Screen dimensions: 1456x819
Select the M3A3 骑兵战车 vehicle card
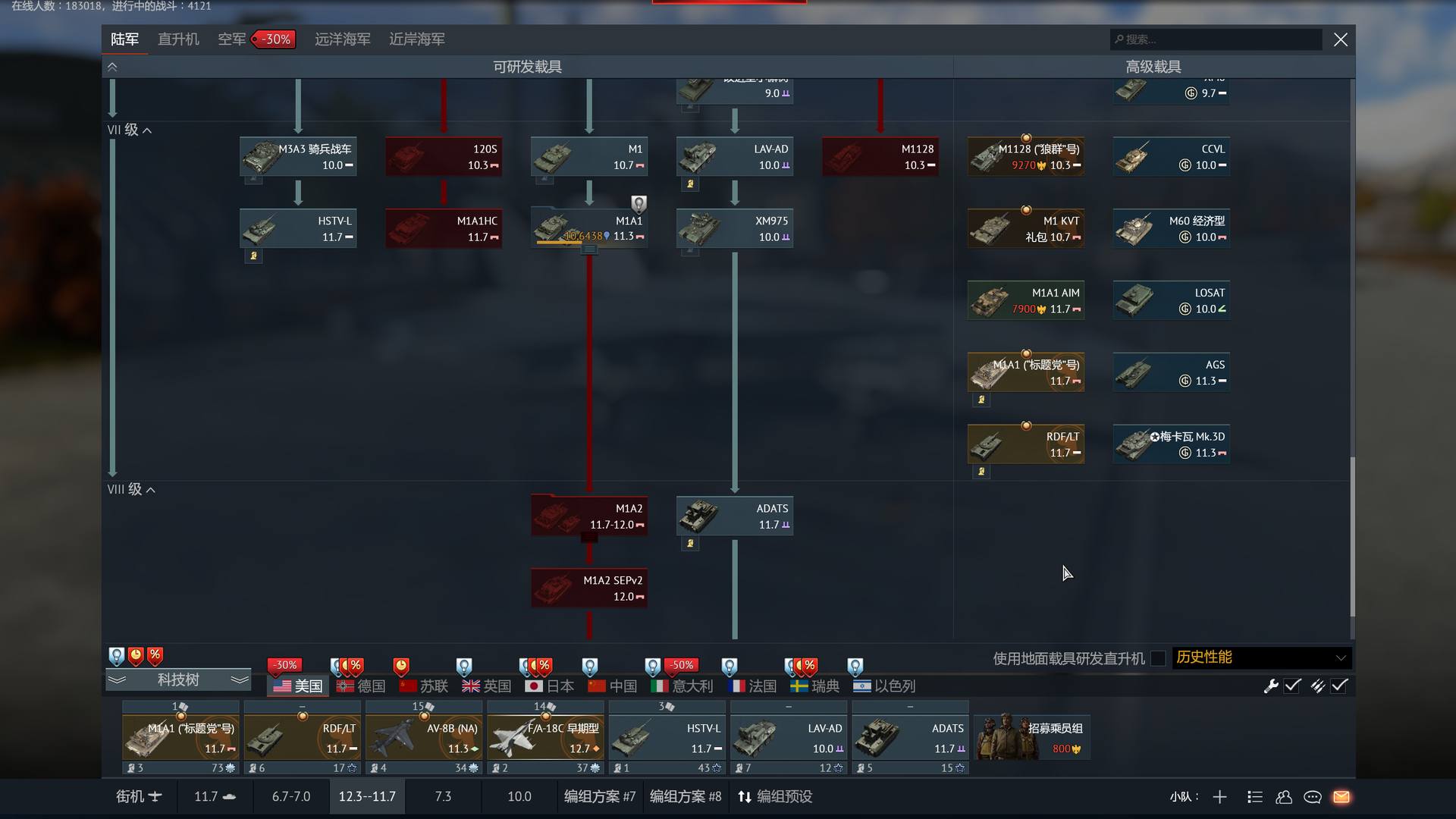coord(298,156)
